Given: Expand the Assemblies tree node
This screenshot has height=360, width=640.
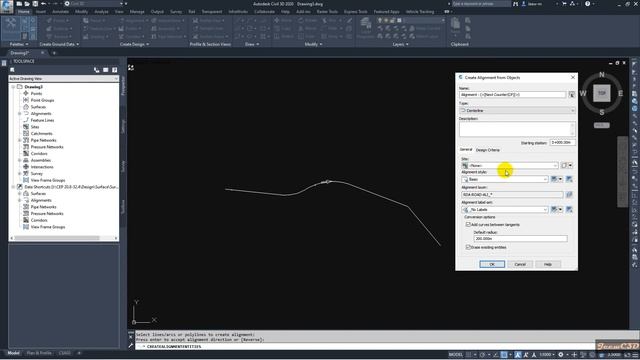Looking at the screenshot, I should tap(19, 160).
